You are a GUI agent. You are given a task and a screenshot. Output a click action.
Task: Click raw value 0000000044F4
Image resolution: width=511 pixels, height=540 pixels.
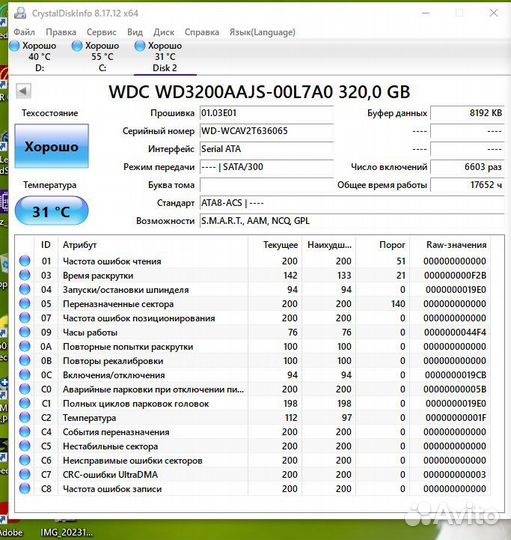click(x=455, y=332)
